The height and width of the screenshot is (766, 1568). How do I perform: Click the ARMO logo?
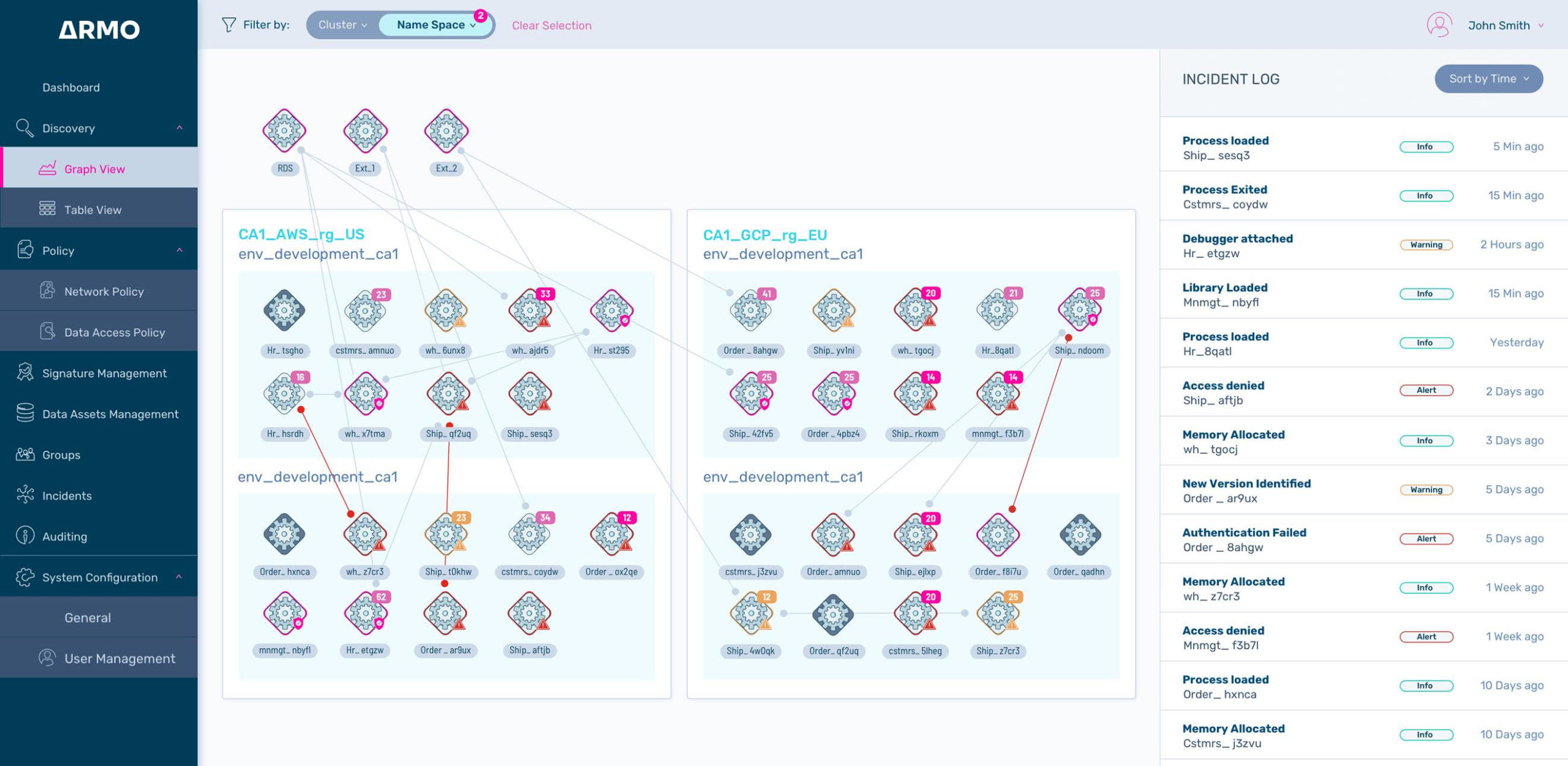pos(99,29)
